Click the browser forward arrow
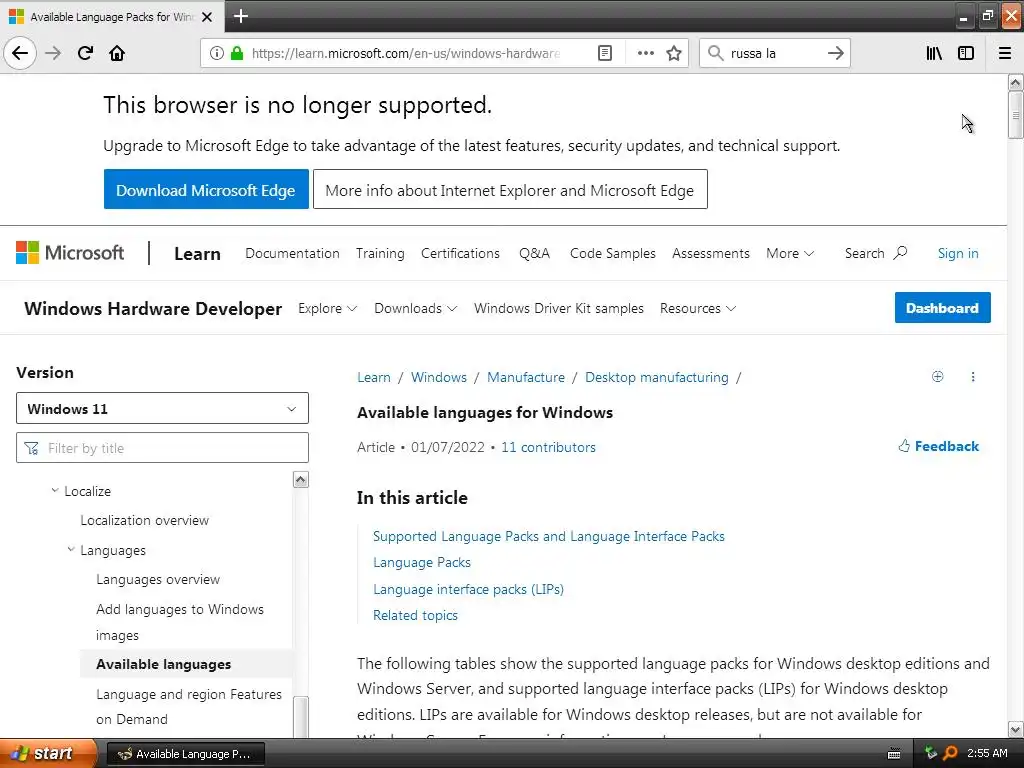This screenshot has width=1024, height=768. 53,53
